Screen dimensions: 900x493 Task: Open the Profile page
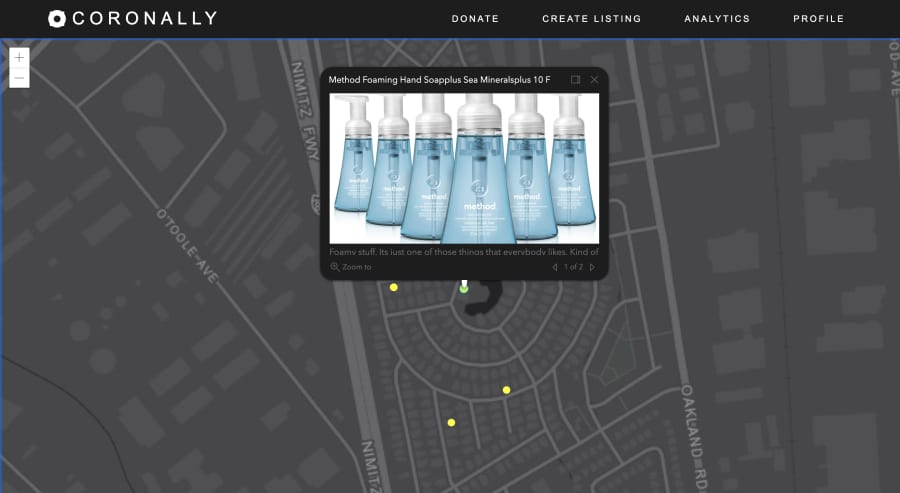pos(818,19)
